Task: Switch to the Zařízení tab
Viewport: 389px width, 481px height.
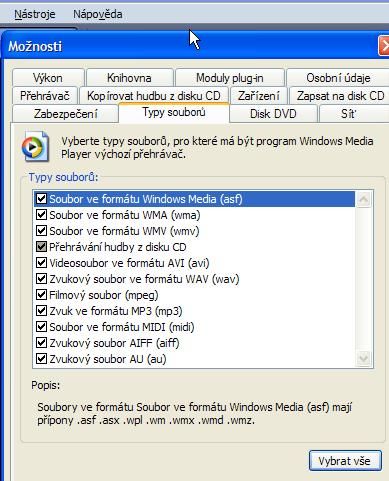Action: pos(259,96)
